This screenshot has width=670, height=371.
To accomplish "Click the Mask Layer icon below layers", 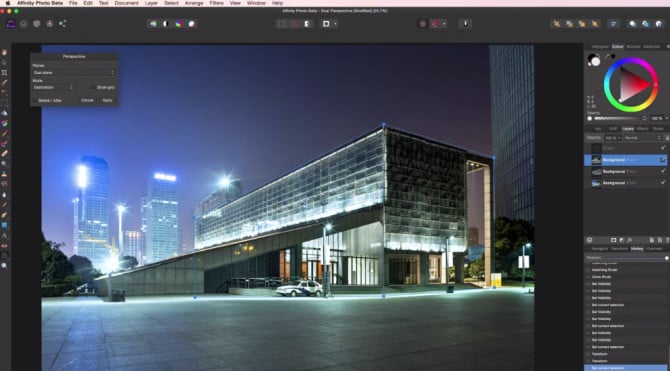I will [x=613, y=241].
